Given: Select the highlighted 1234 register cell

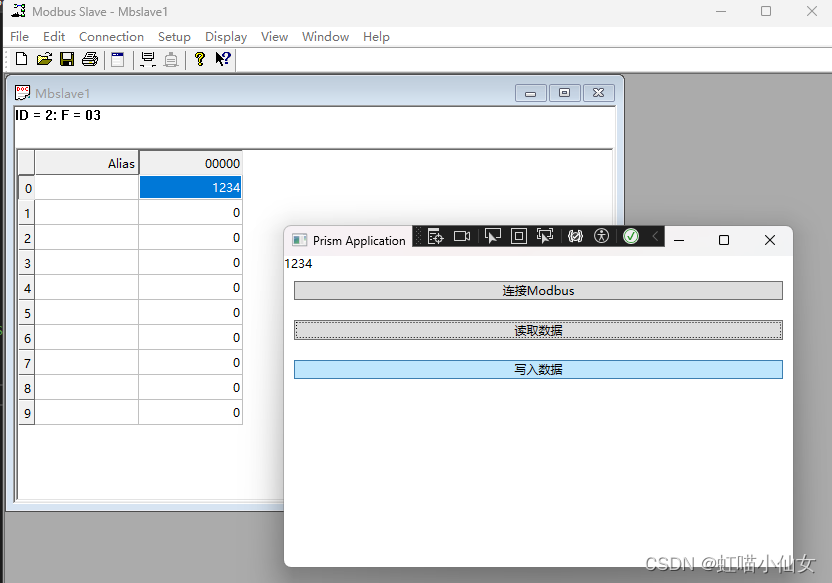Looking at the screenshot, I should (x=190, y=187).
